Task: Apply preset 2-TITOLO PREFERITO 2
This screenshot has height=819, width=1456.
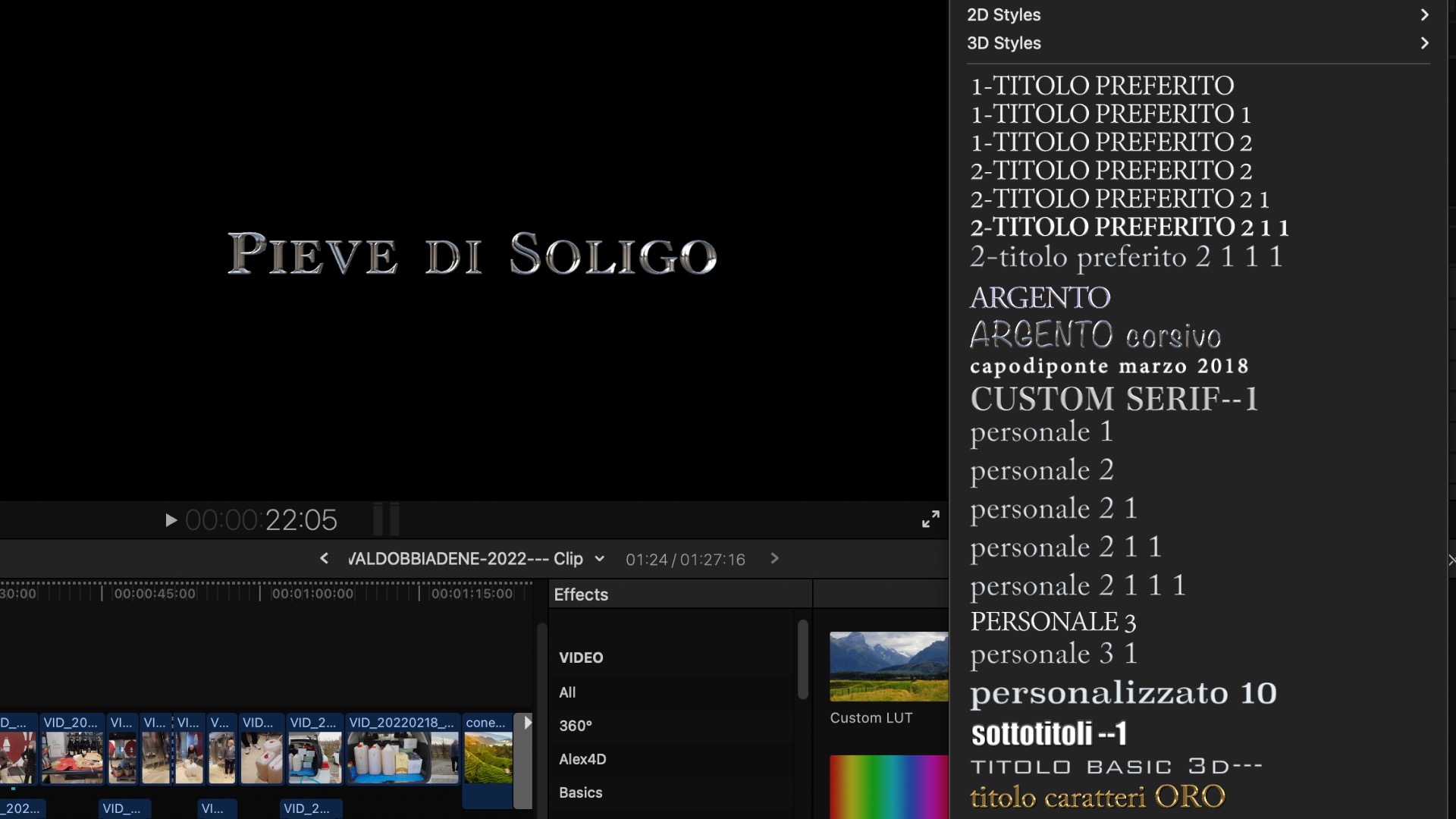Action: (1112, 170)
